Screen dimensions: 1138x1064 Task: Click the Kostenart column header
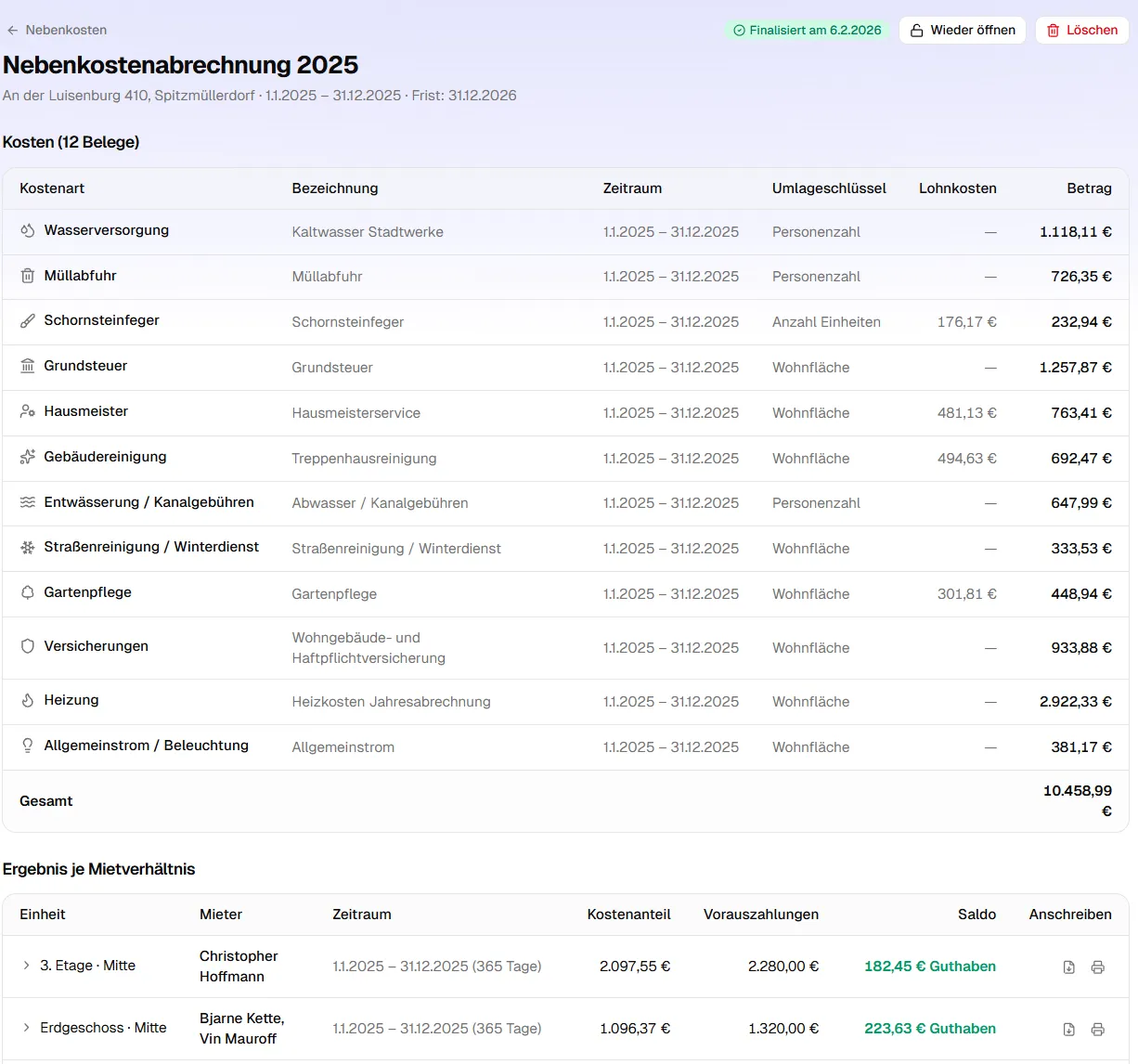coord(52,188)
